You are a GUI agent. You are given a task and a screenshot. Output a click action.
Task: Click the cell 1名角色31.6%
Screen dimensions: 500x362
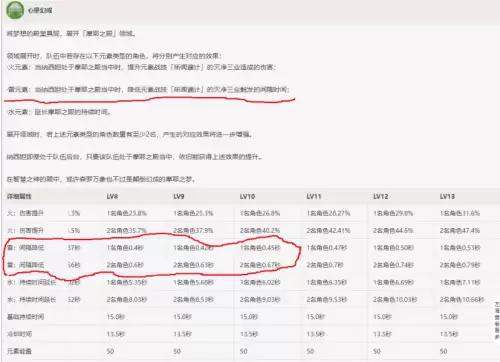click(460, 213)
